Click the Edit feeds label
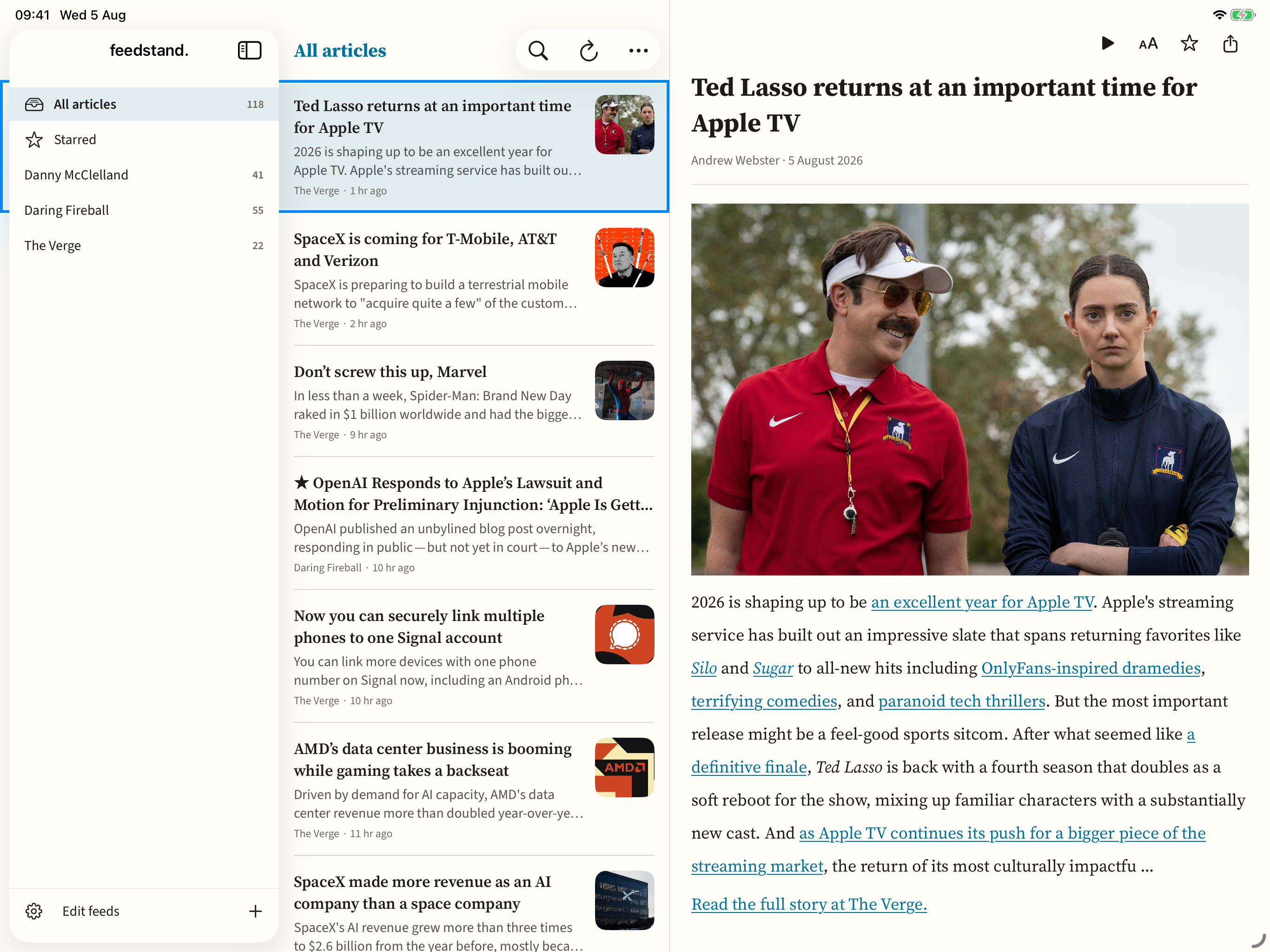 pos(91,911)
